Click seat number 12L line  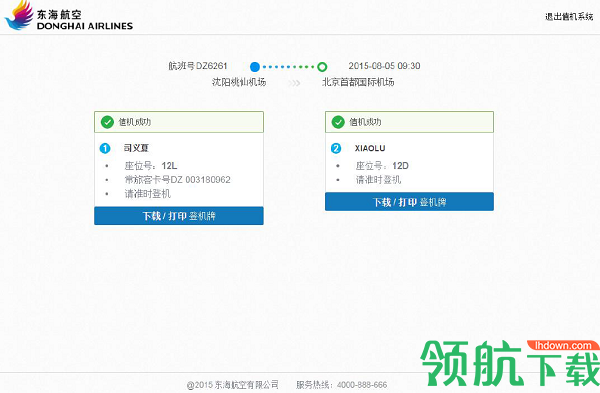tap(151, 166)
